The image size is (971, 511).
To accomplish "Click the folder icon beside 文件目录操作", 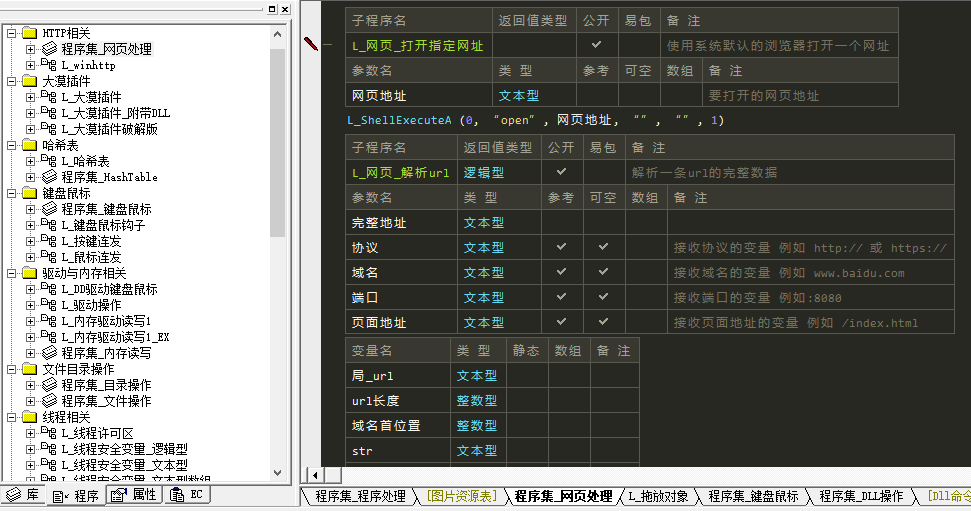I will tap(30, 369).
